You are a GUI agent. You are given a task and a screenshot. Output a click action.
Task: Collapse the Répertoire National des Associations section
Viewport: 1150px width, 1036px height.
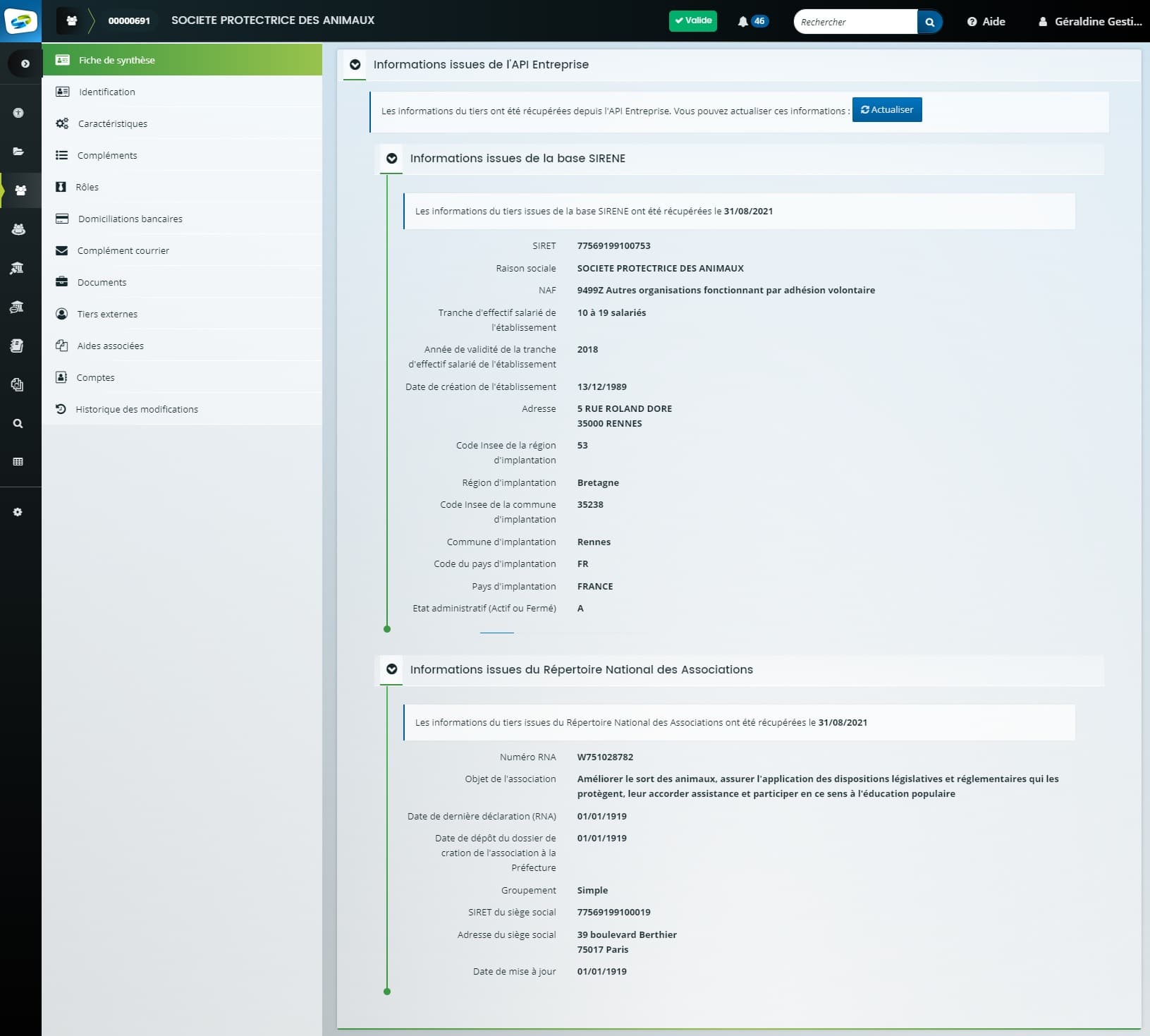(392, 669)
